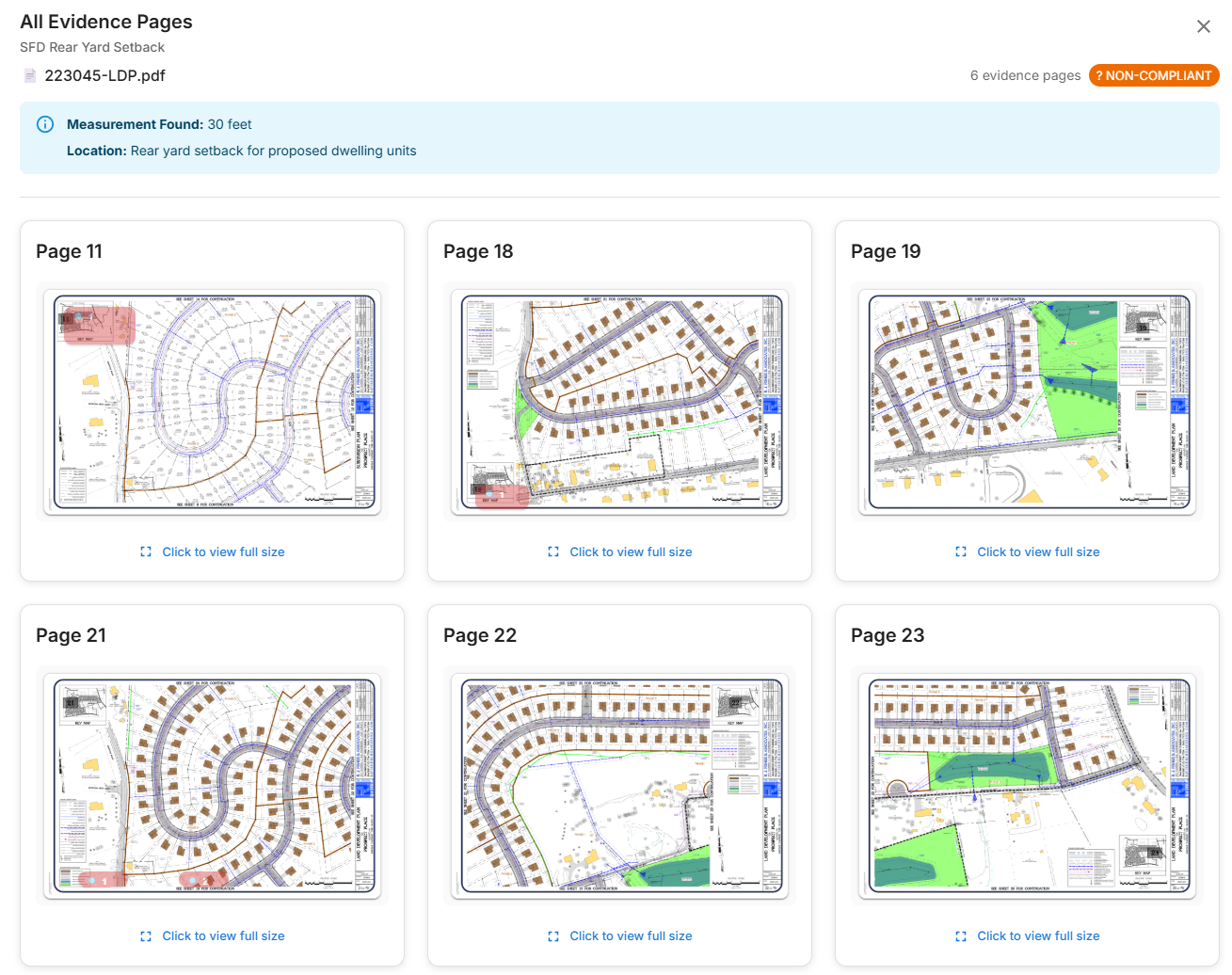Click the expand icon under Page 18

(553, 551)
